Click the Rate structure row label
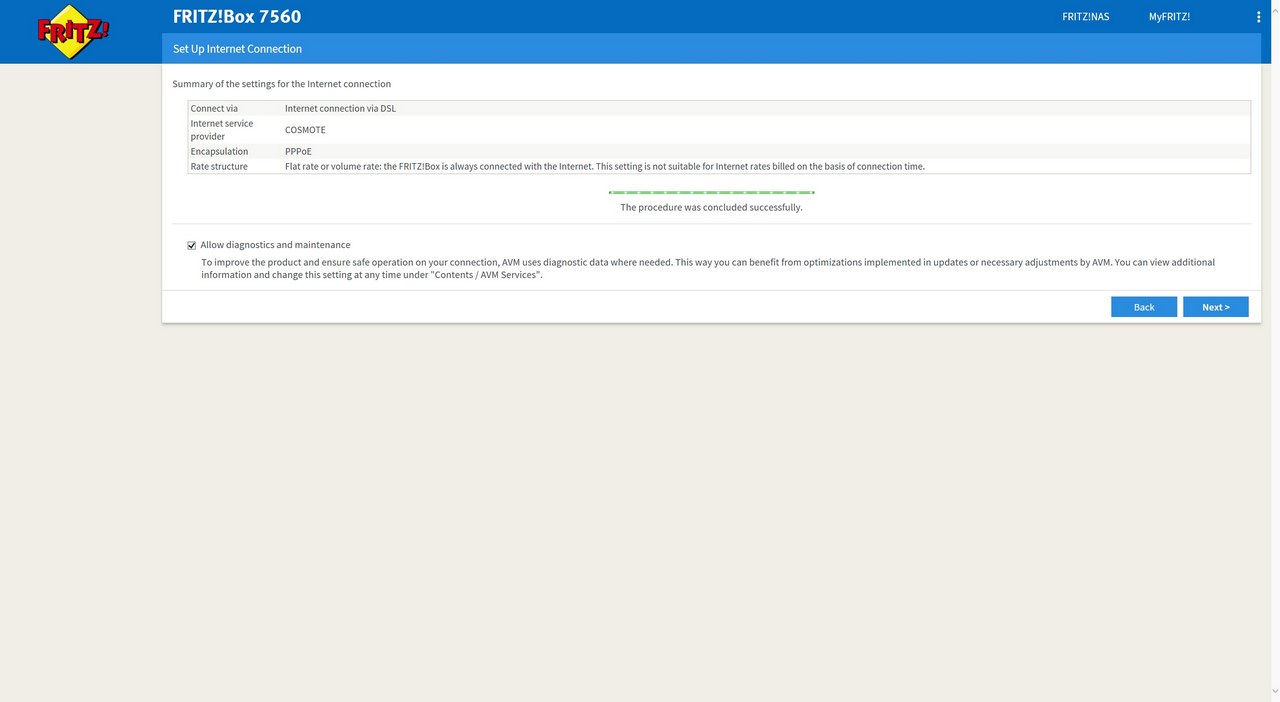 219,167
